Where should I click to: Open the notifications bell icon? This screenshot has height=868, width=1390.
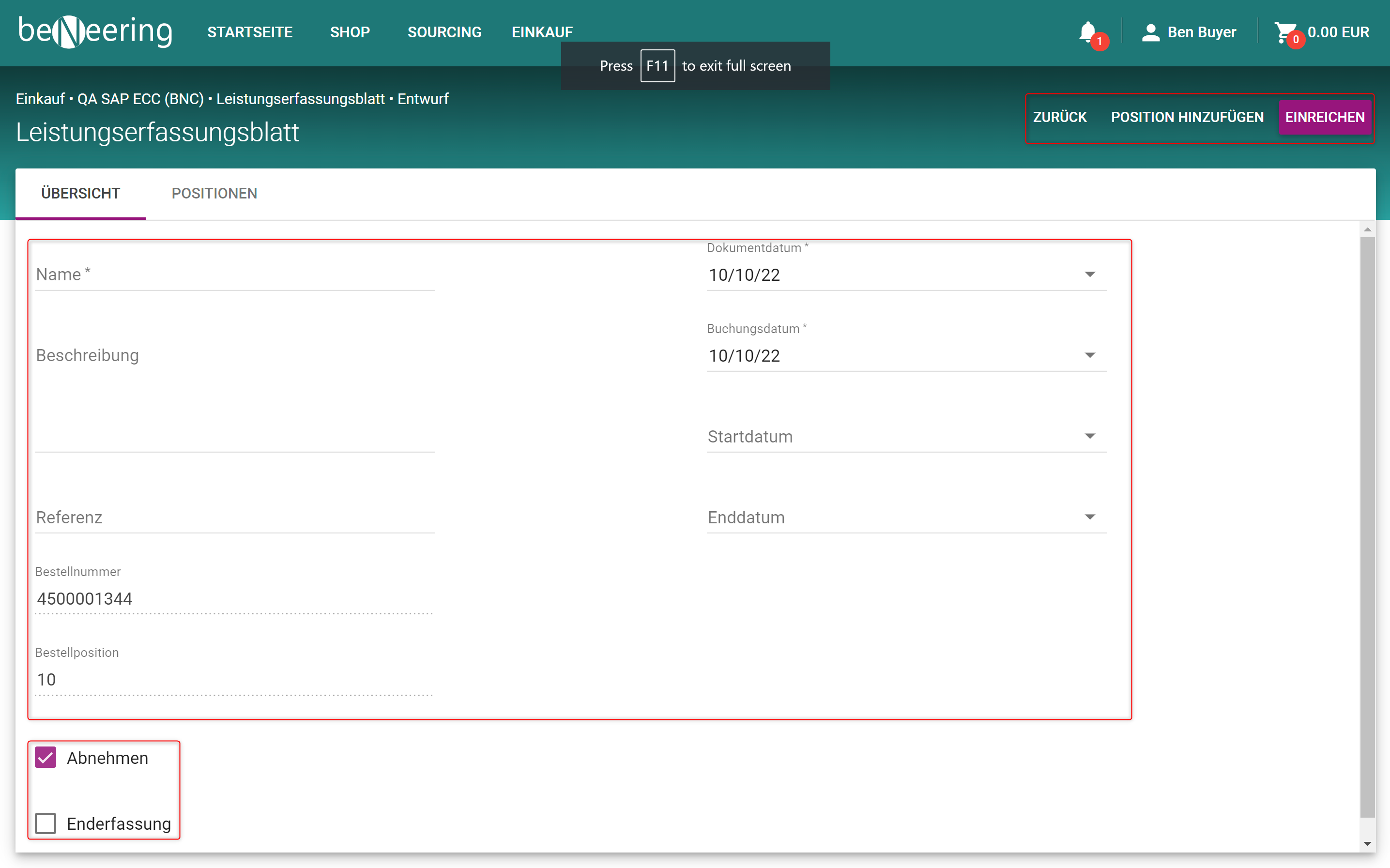pos(1087,32)
